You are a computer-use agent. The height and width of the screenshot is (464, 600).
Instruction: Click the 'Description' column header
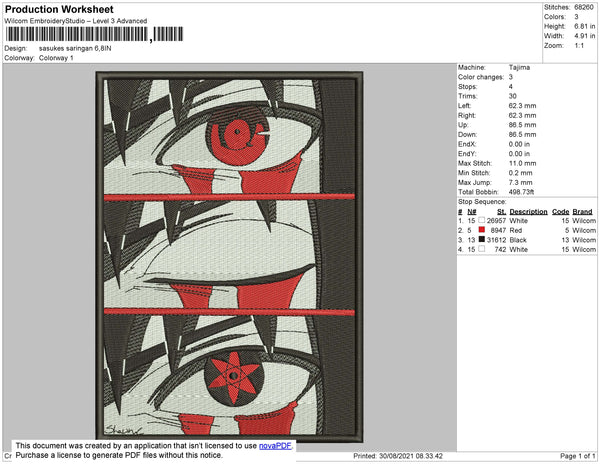point(528,212)
